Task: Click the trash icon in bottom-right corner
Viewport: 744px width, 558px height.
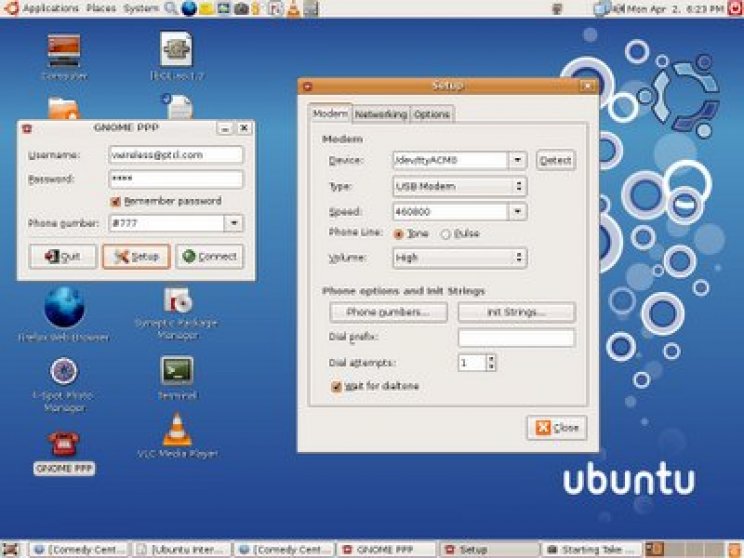Action: [x=735, y=549]
